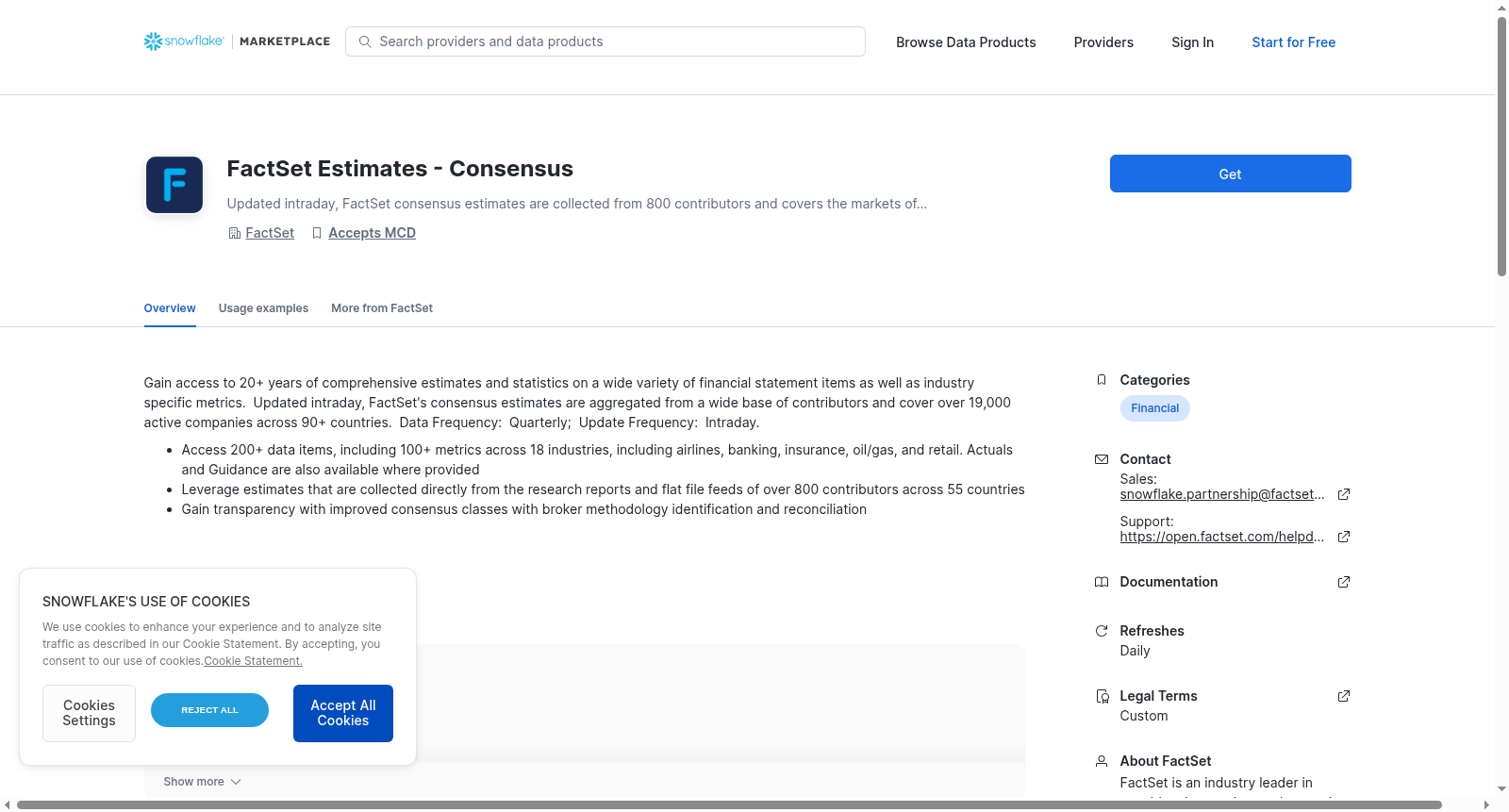Open the support URL external link icon
Screen dimensions: 1509x812
coord(1344,537)
